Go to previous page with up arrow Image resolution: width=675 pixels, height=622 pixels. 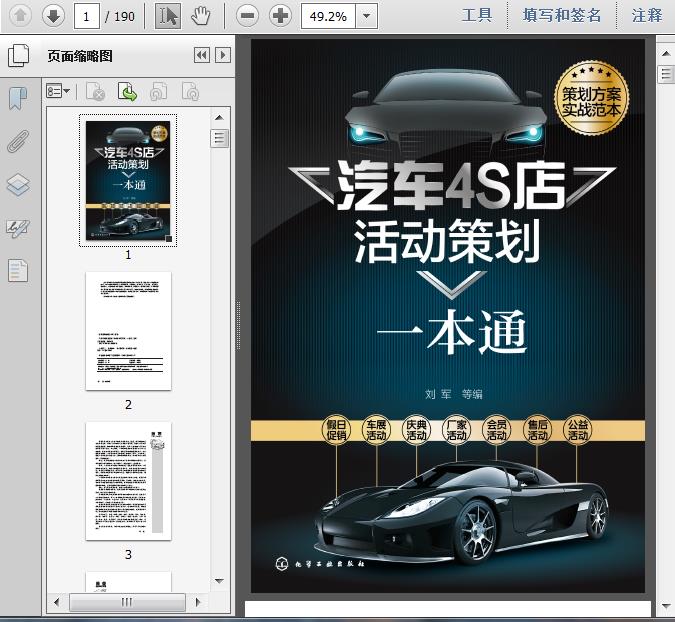point(20,16)
